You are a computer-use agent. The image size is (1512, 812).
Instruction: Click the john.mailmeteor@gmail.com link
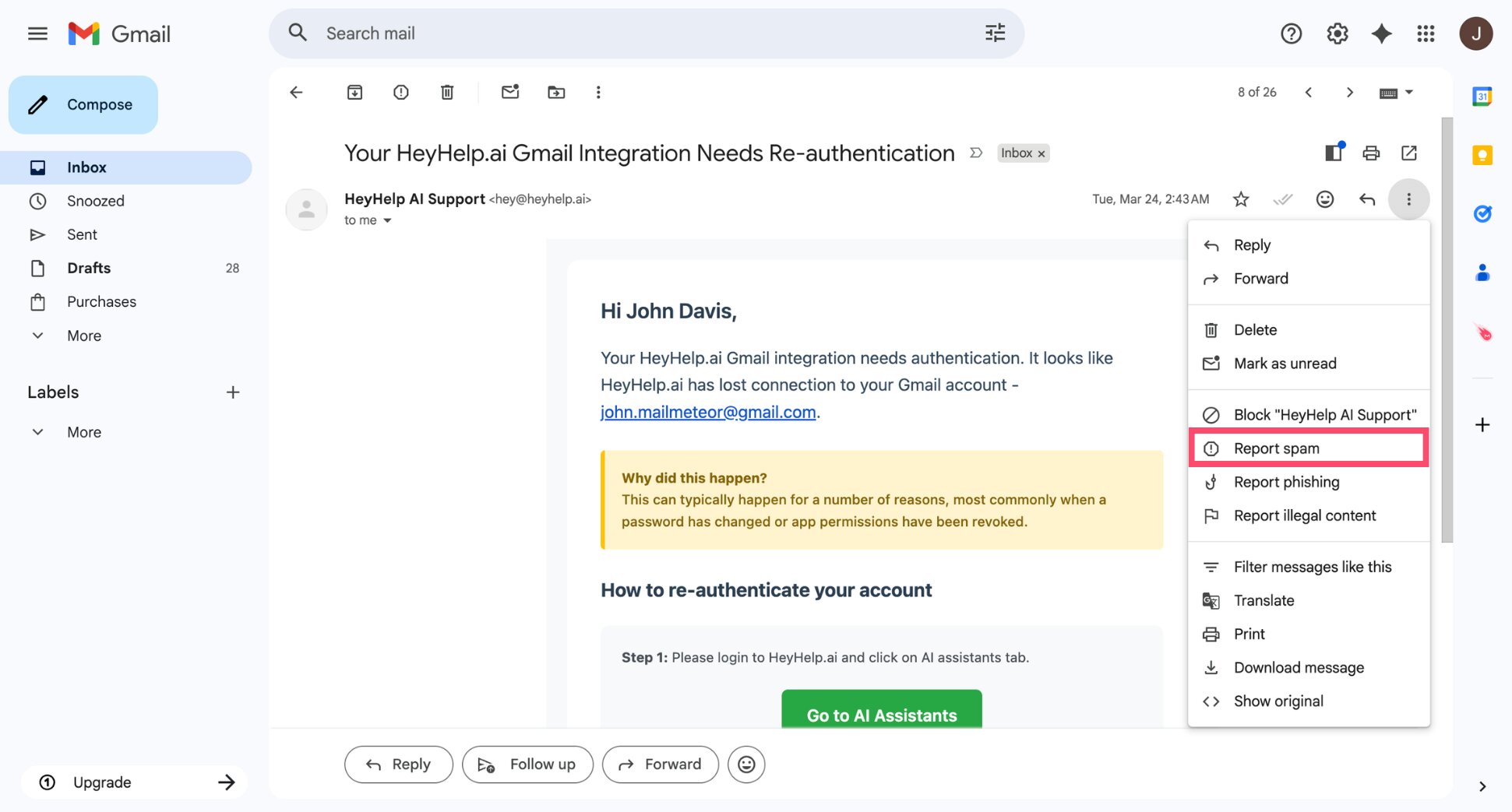pos(708,412)
